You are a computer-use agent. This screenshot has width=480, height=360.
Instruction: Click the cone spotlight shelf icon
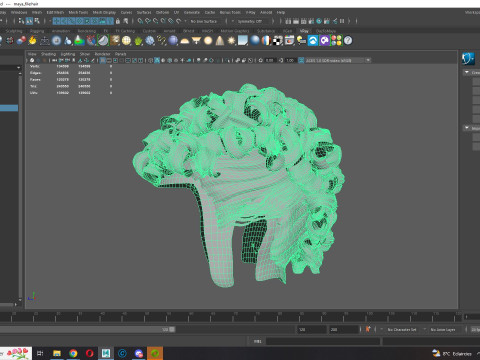click(x=220, y=41)
